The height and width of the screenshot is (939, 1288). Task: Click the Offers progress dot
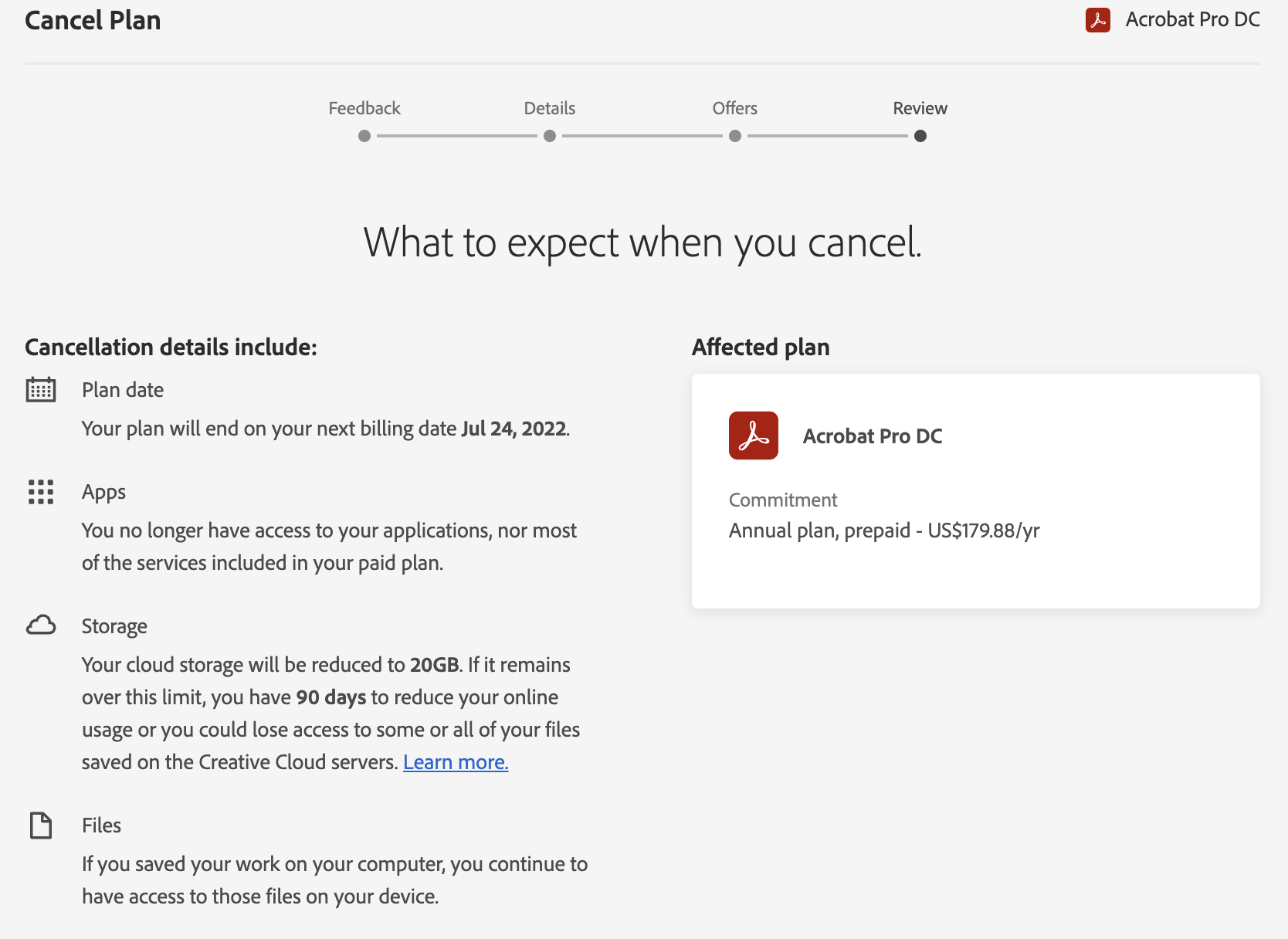(x=735, y=136)
